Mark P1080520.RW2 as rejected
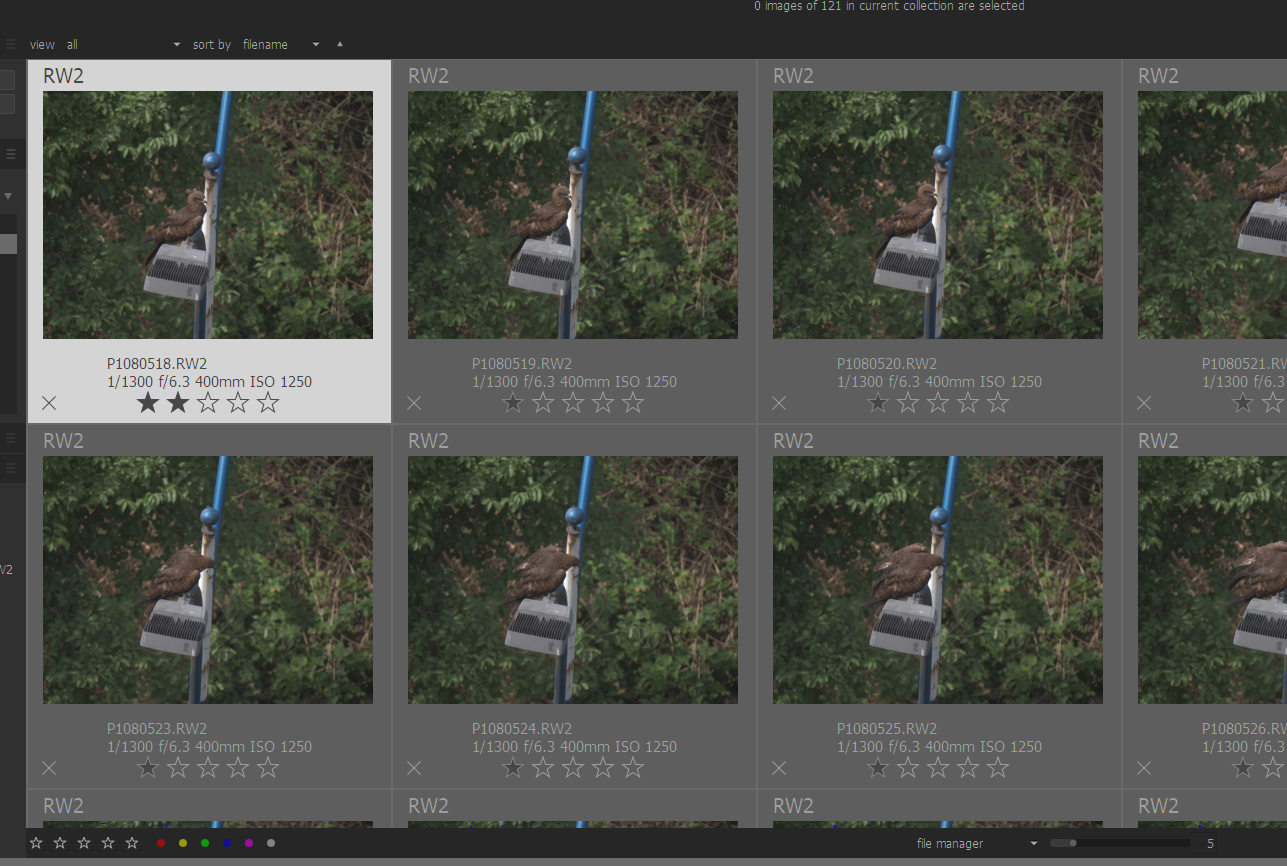The width and height of the screenshot is (1287, 866). pos(779,403)
